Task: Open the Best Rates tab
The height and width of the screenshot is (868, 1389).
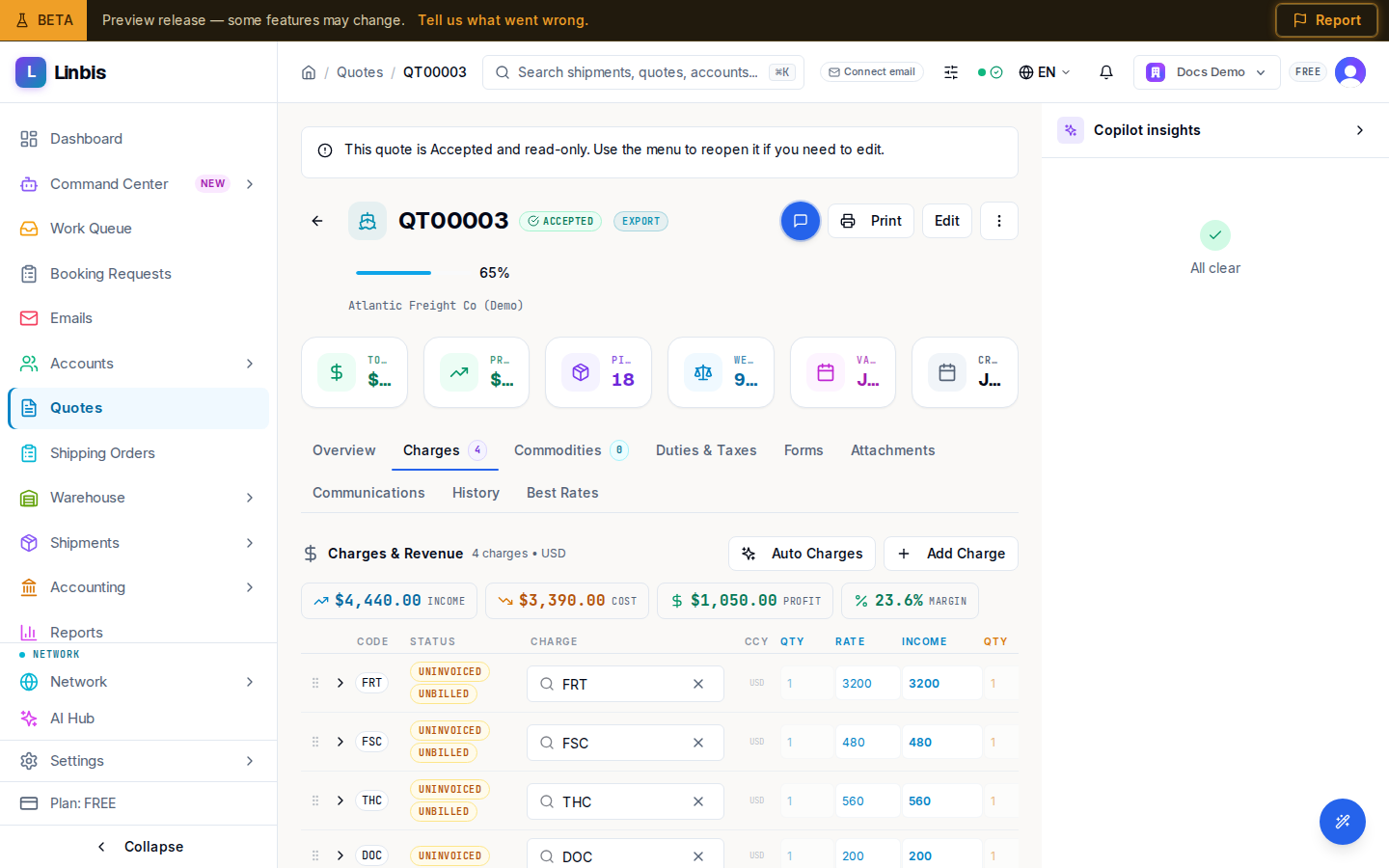Action: (x=562, y=493)
